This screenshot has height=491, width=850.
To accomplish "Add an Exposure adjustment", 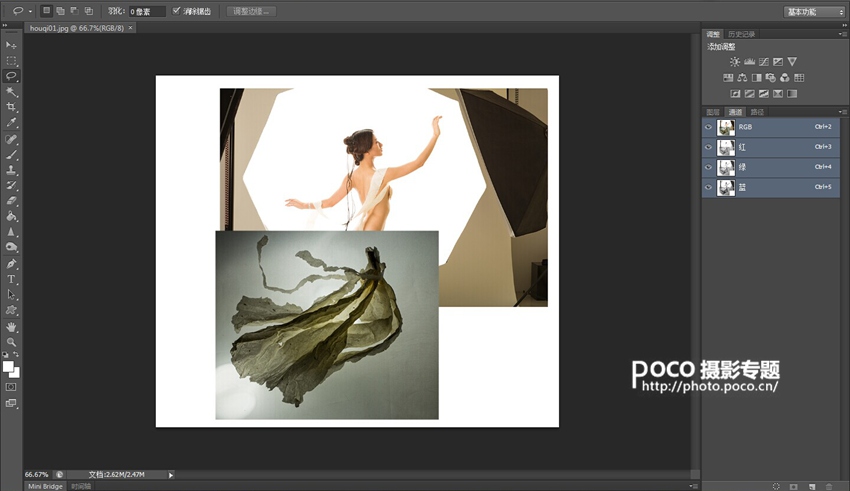I will point(778,62).
